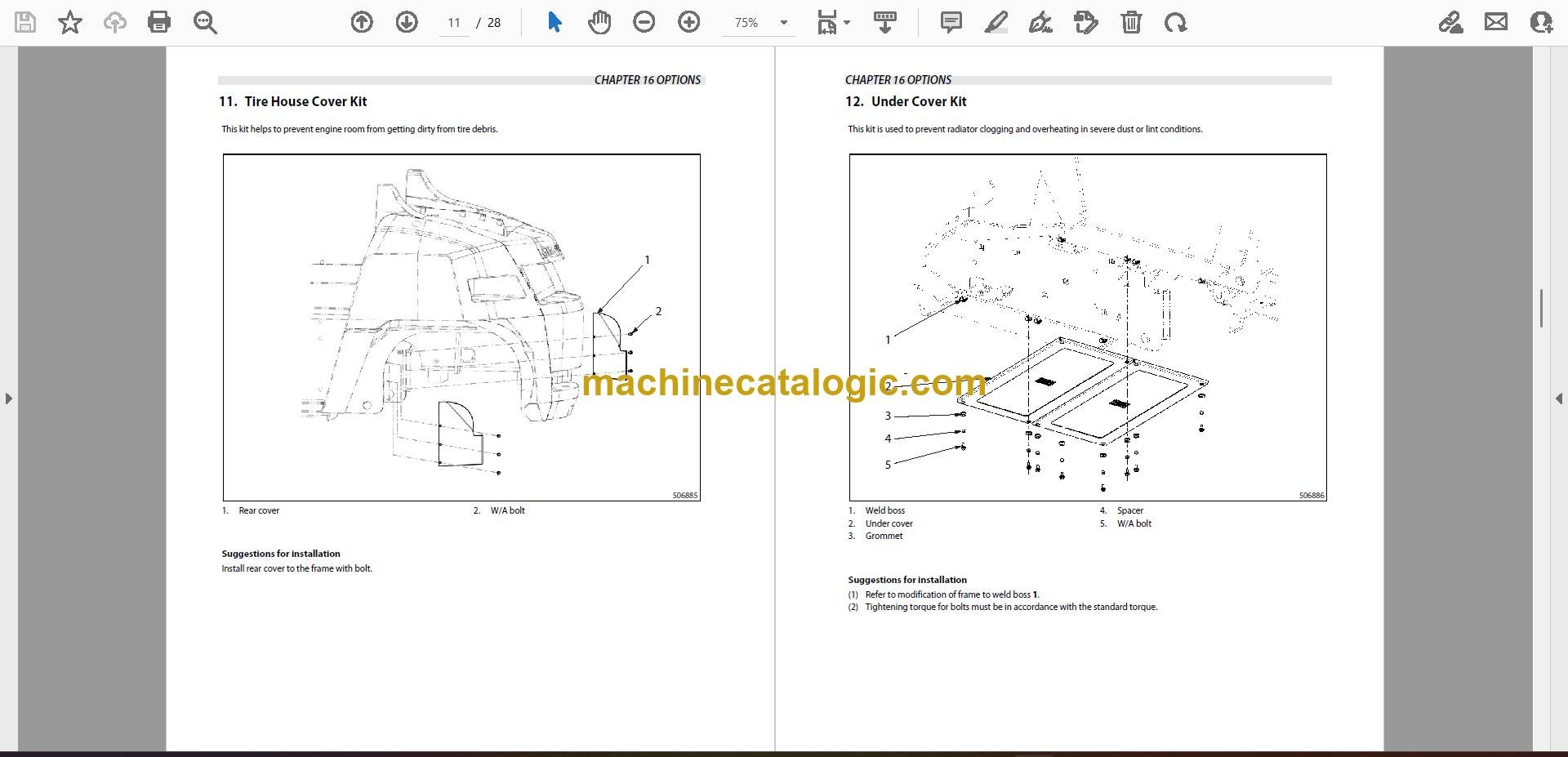Open the Print dialog icon
Screen dimensions: 1568x757
pyautogui.click(x=159, y=22)
